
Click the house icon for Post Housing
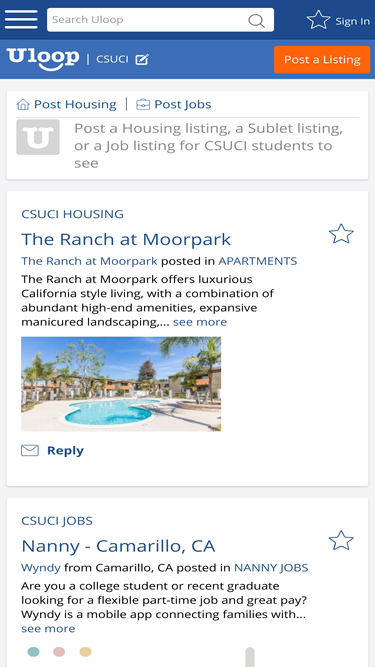click(23, 105)
